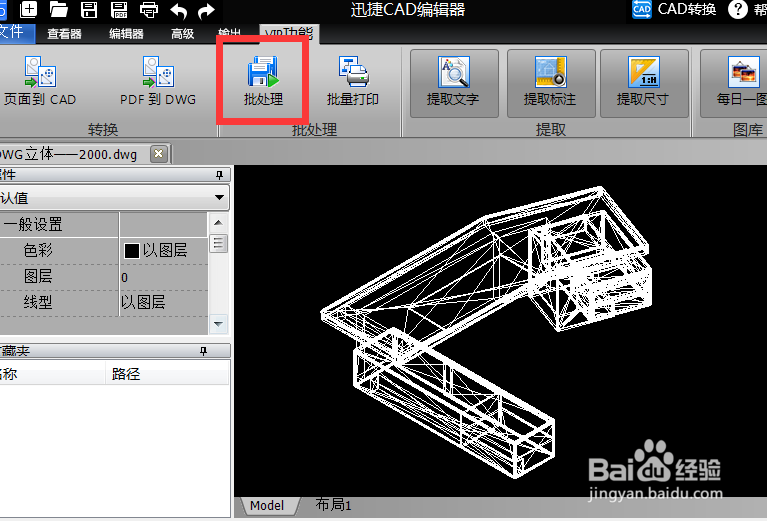Open help with the question mark icon
The width and height of the screenshot is (767, 521).
[737, 9]
